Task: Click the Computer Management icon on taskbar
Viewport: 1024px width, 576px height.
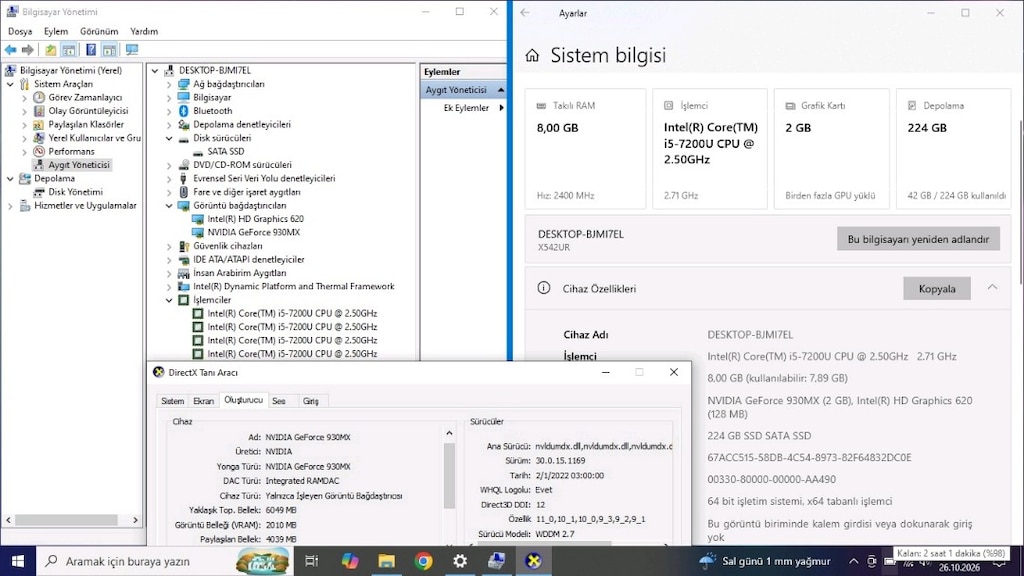Action: 496,561
